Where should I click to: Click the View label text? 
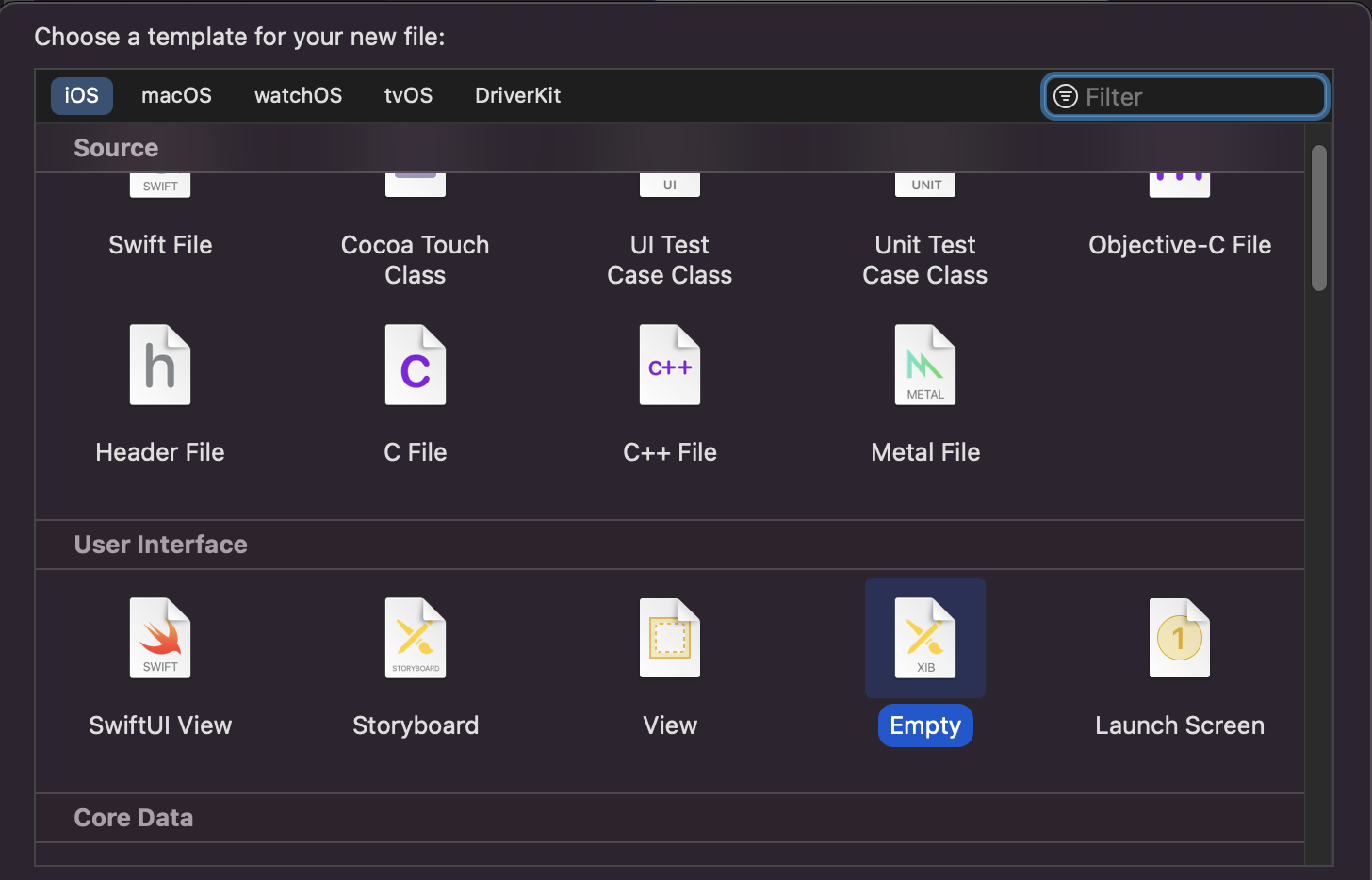pyautogui.click(x=670, y=725)
